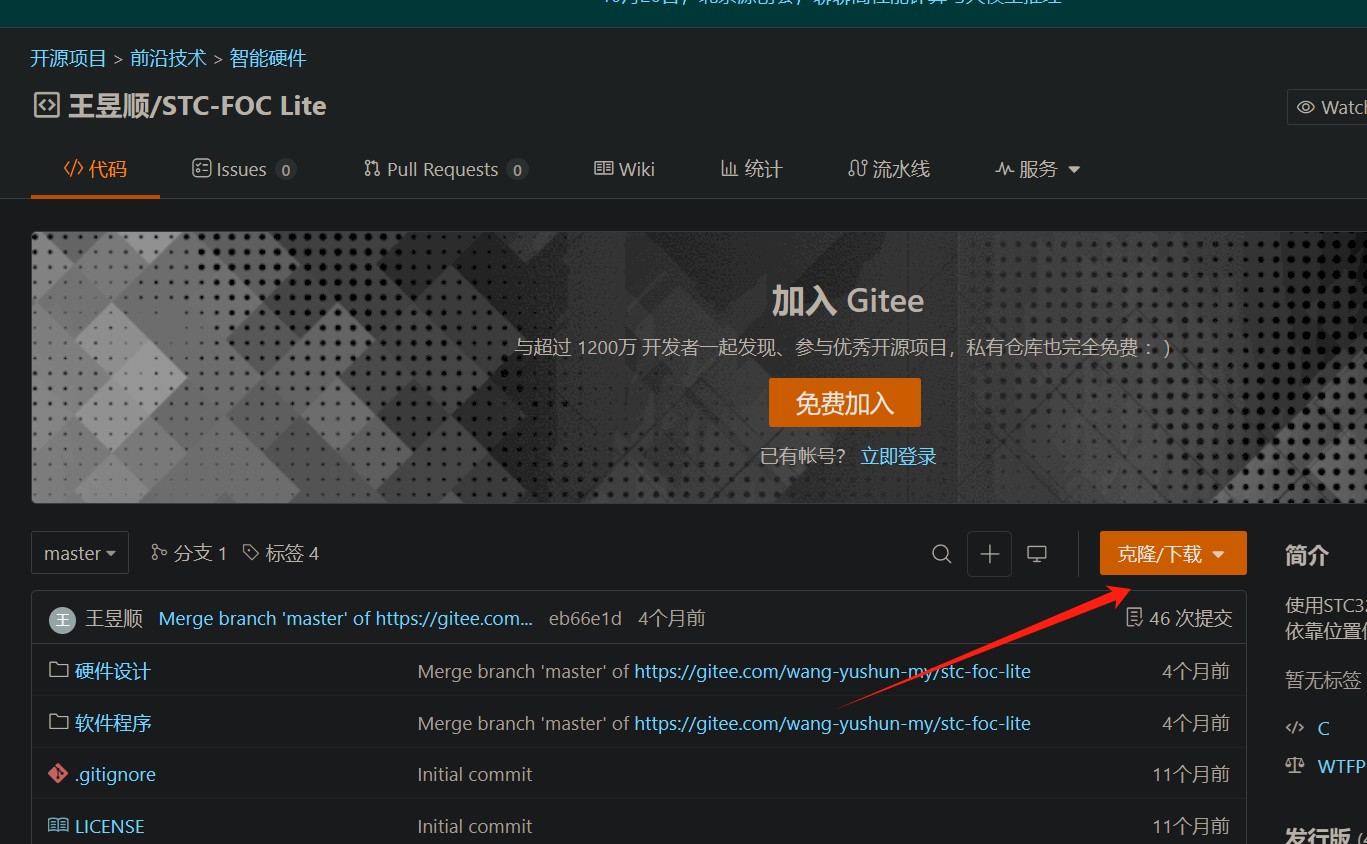Open the 克隆/下载 dropdown button
This screenshot has height=844, width=1367.
(1173, 553)
